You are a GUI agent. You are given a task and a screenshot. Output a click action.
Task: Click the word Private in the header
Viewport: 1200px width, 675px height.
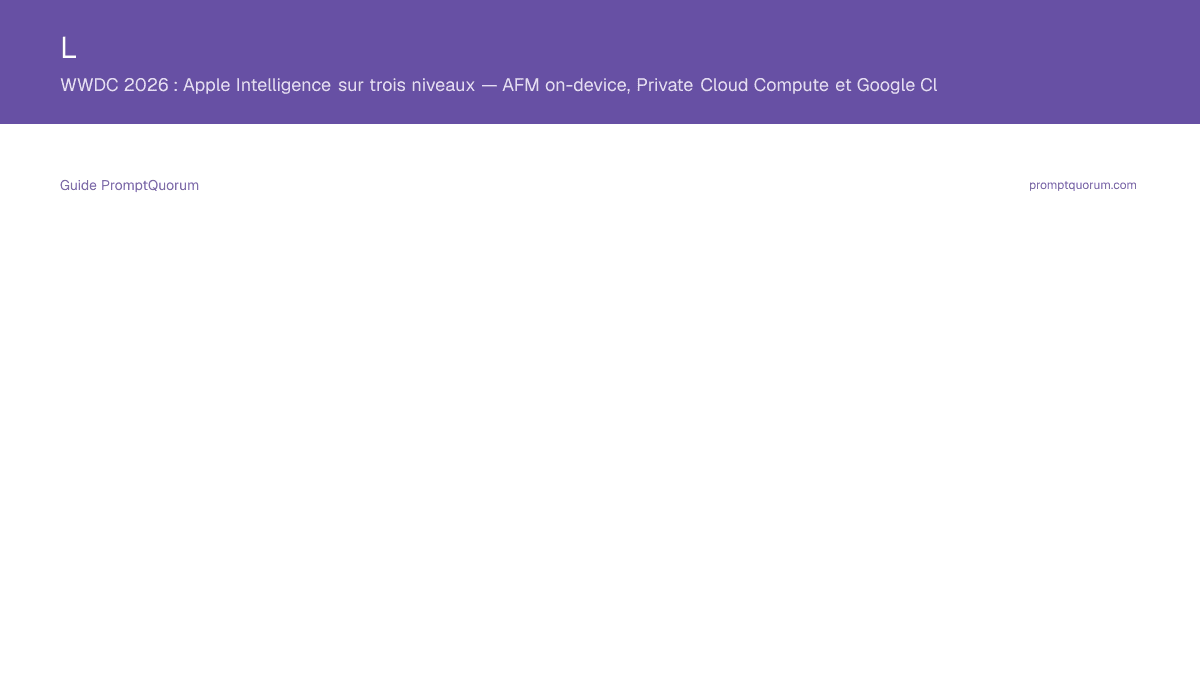[x=665, y=85]
